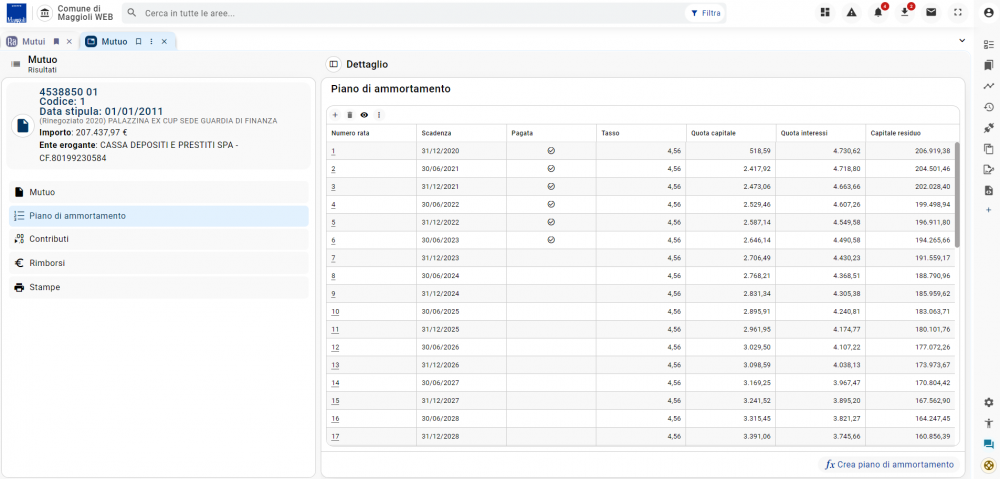The image size is (1000, 479).
Task: Delete selected installment with trash icon
Action: tap(349, 115)
